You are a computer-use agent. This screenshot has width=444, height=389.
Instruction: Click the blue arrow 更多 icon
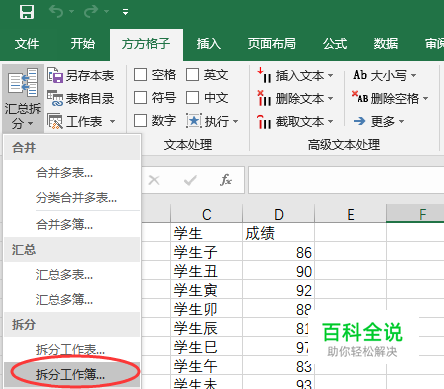pos(360,121)
